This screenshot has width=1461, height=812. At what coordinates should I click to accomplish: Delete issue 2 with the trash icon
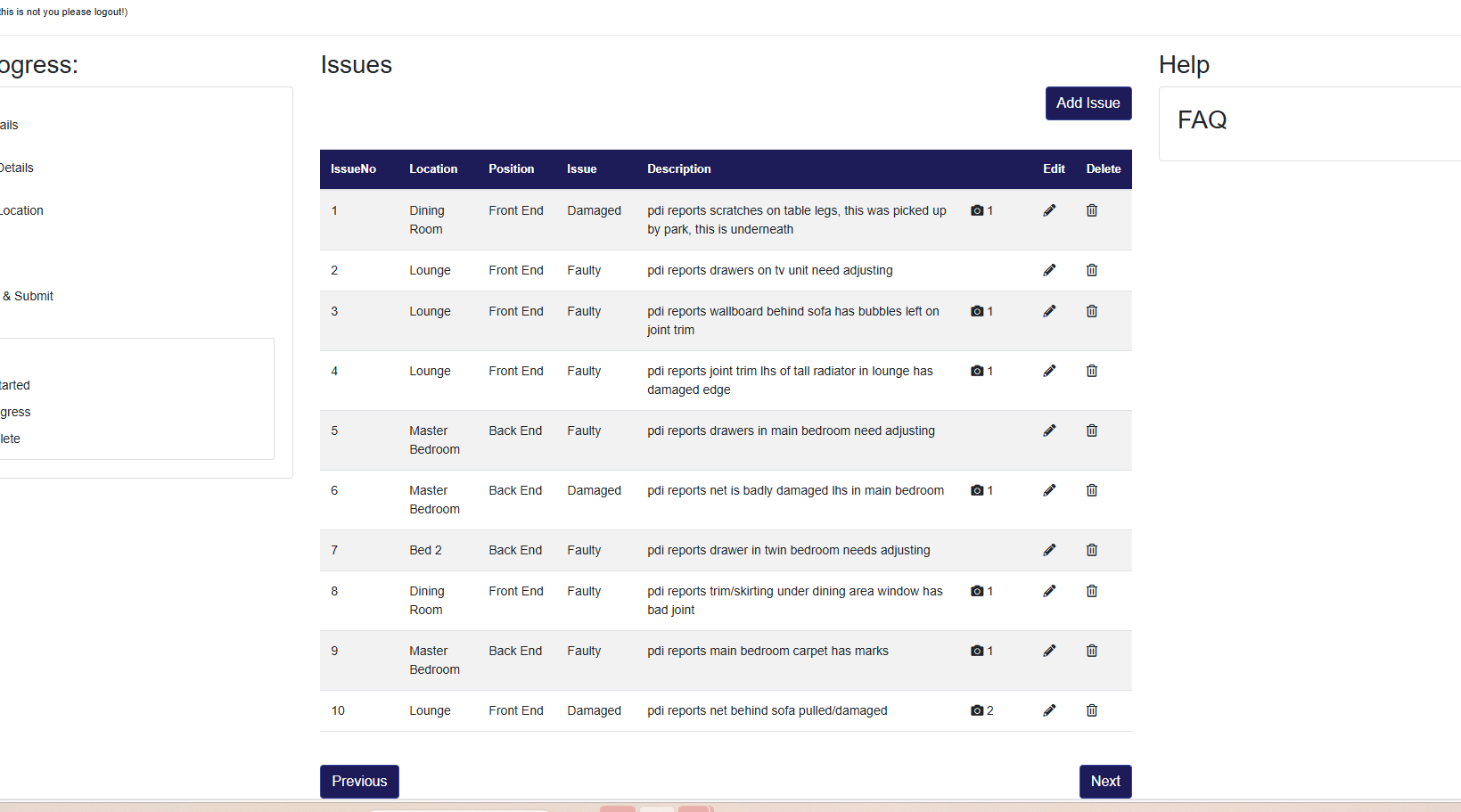(1091, 270)
